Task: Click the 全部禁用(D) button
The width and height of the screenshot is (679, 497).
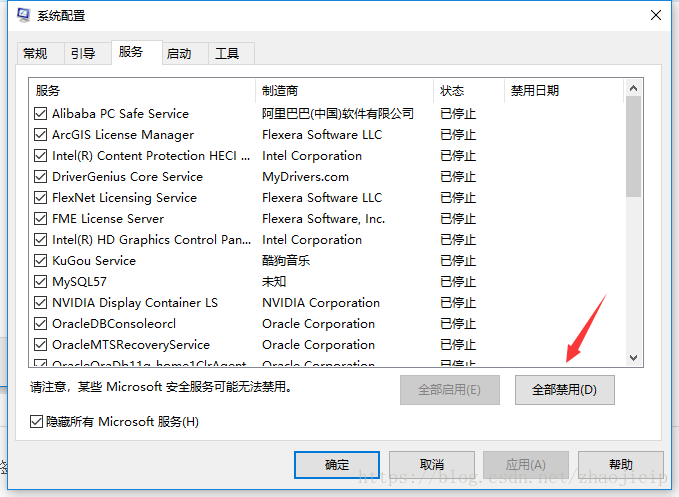Action: (564, 390)
